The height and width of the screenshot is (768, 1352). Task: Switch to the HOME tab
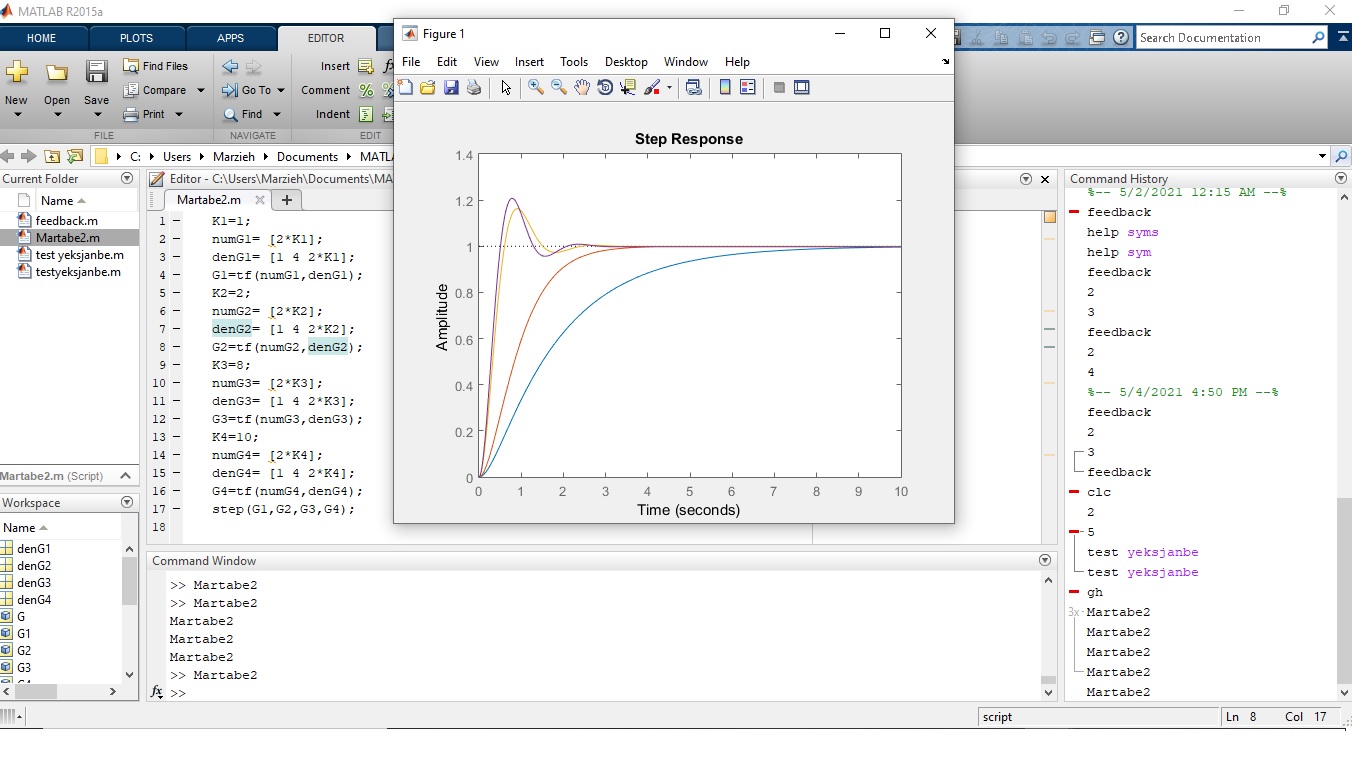coord(42,38)
